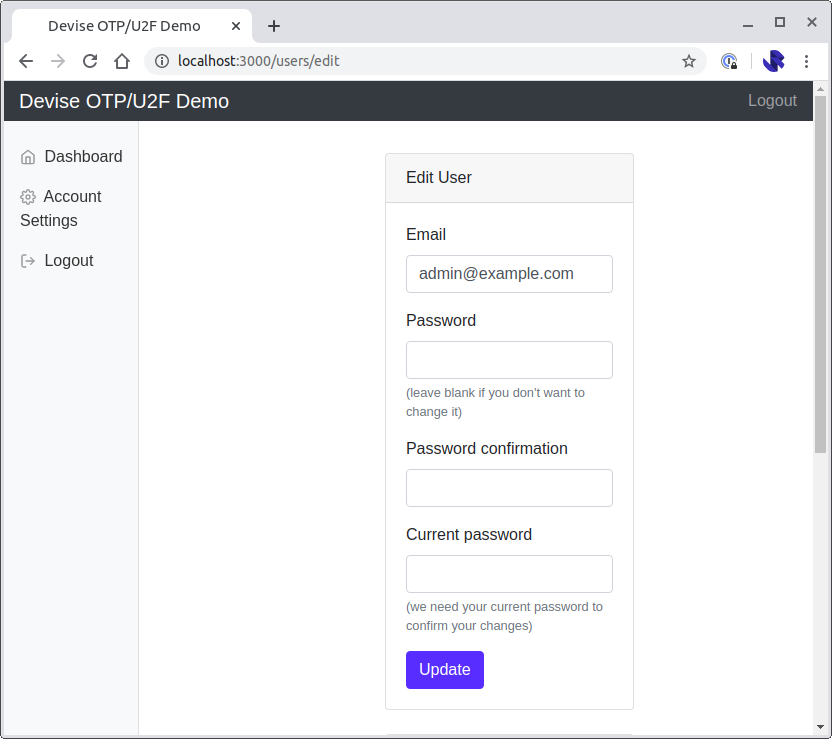The width and height of the screenshot is (832, 739).
Task: Focus the Email input field
Action: tap(509, 274)
